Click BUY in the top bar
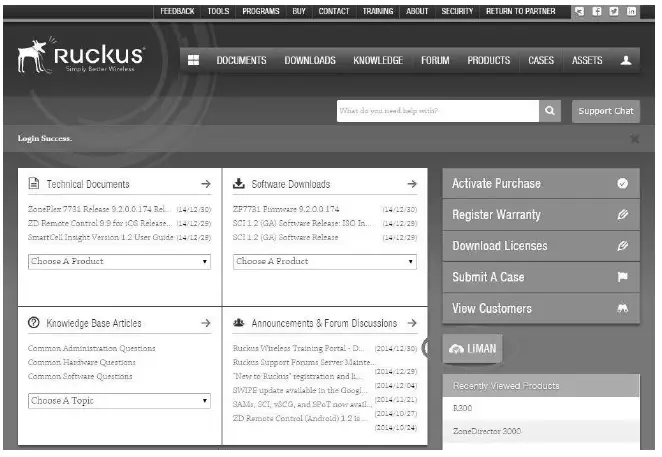The height and width of the screenshot is (457, 662). (299, 11)
